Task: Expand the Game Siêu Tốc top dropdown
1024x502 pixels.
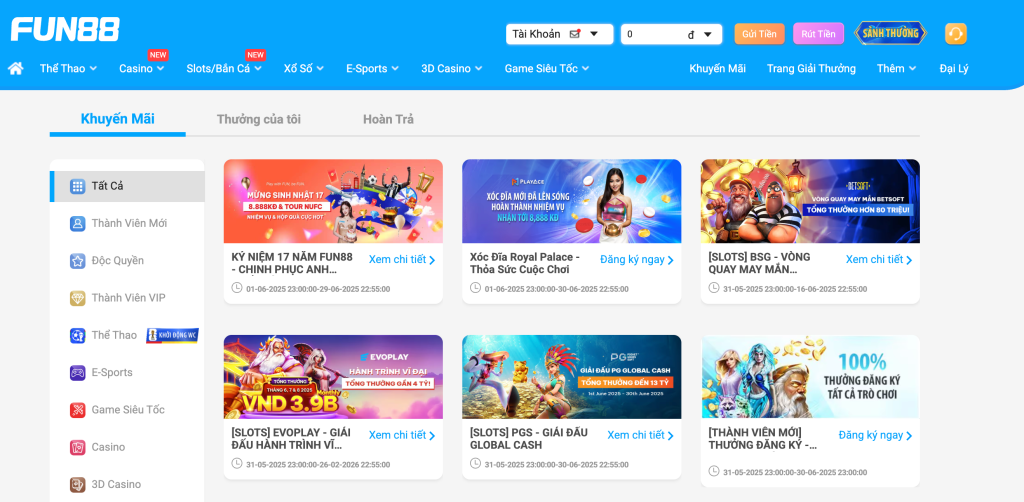Action: (547, 68)
